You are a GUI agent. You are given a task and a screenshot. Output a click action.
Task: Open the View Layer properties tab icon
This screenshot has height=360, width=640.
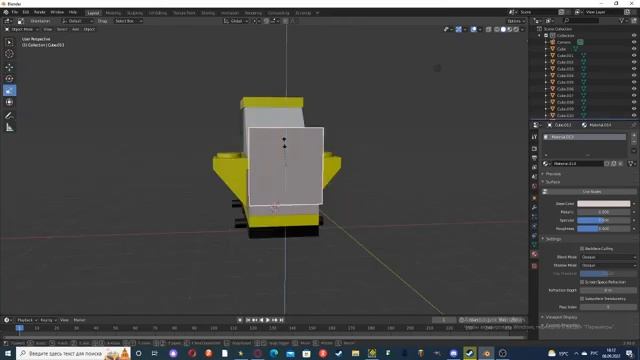(534, 167)
